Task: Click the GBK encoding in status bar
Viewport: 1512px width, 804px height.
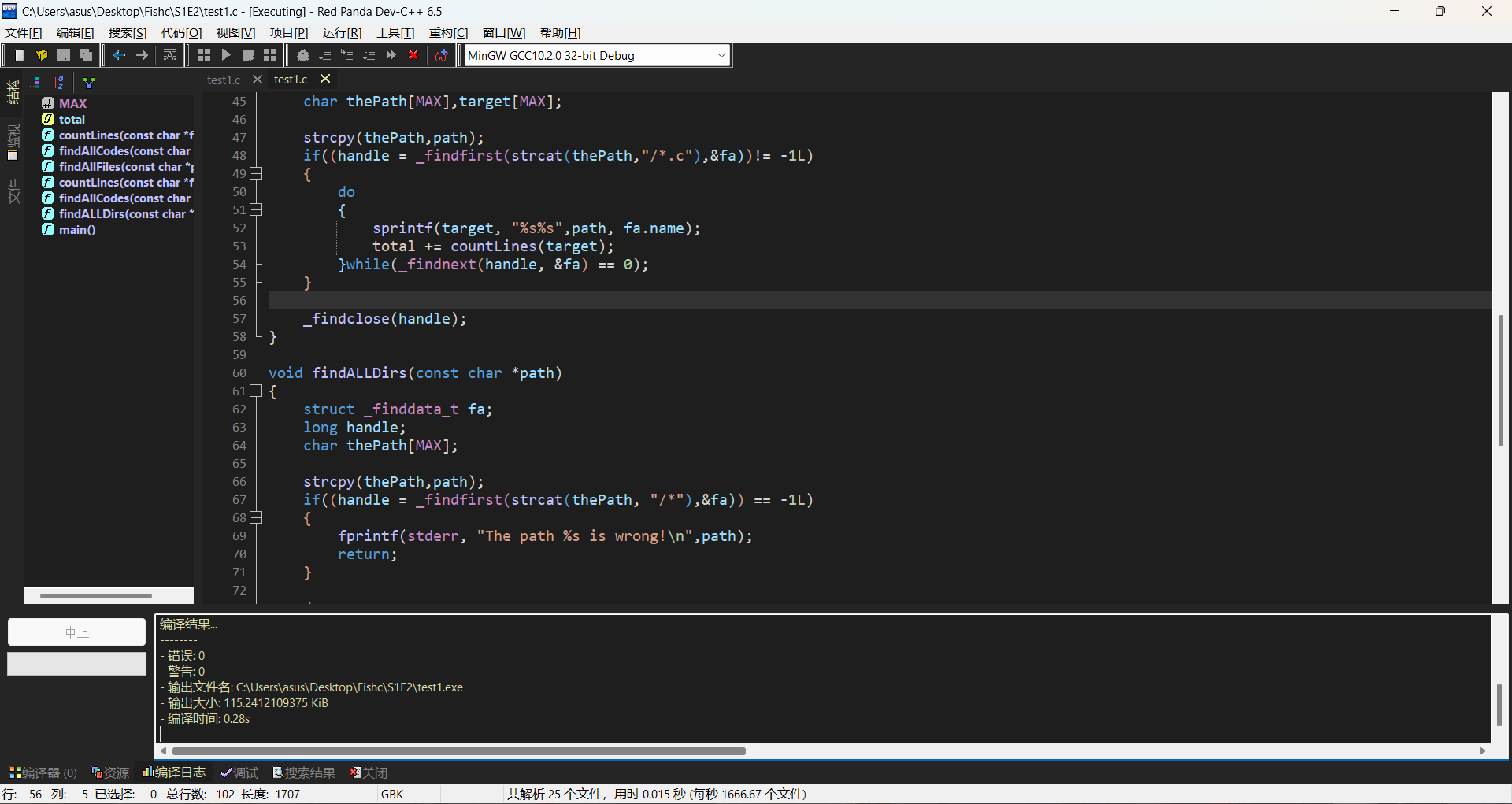Action: (392, 794)
